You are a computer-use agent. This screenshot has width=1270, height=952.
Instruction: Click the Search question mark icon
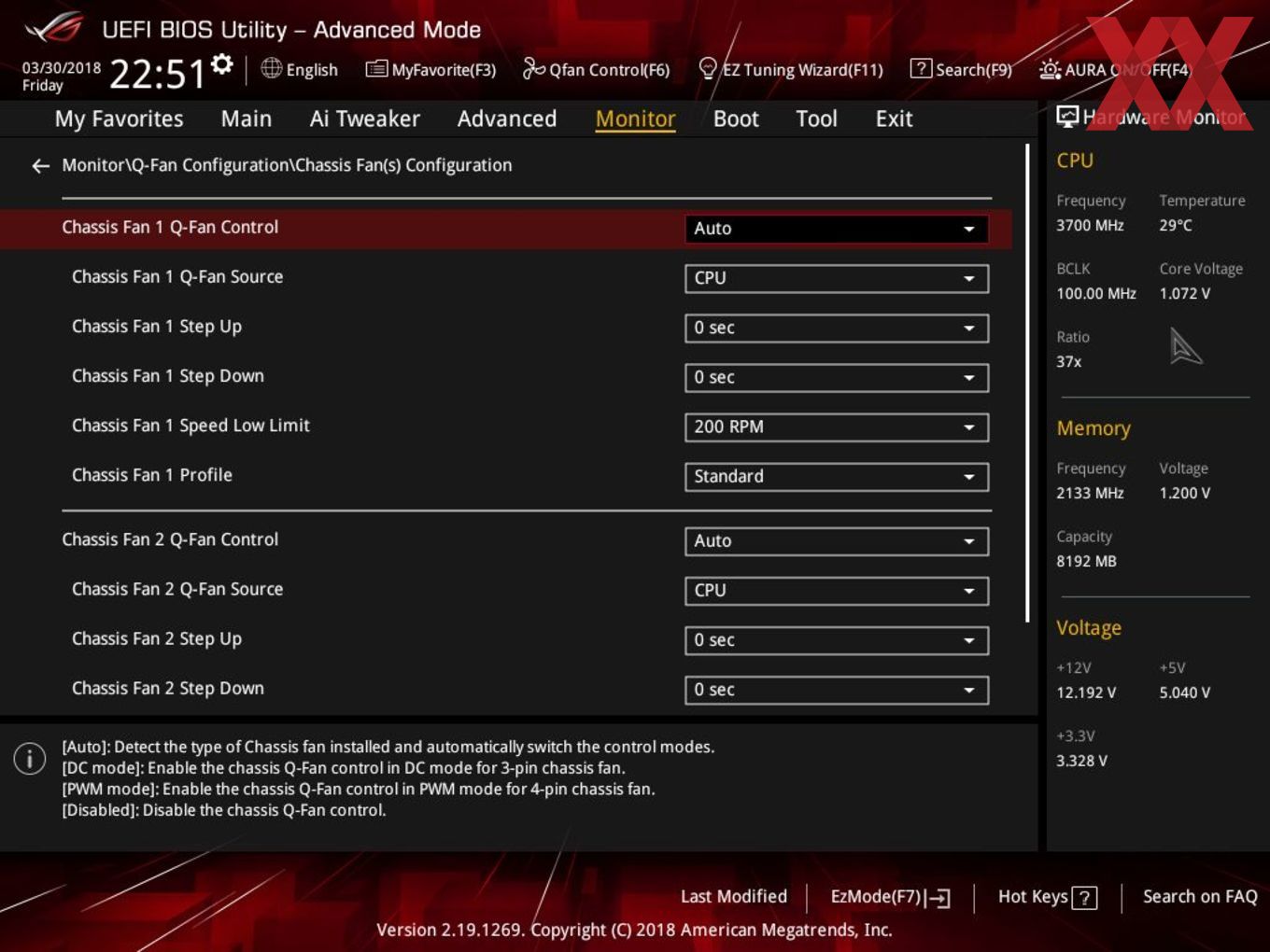921,68
